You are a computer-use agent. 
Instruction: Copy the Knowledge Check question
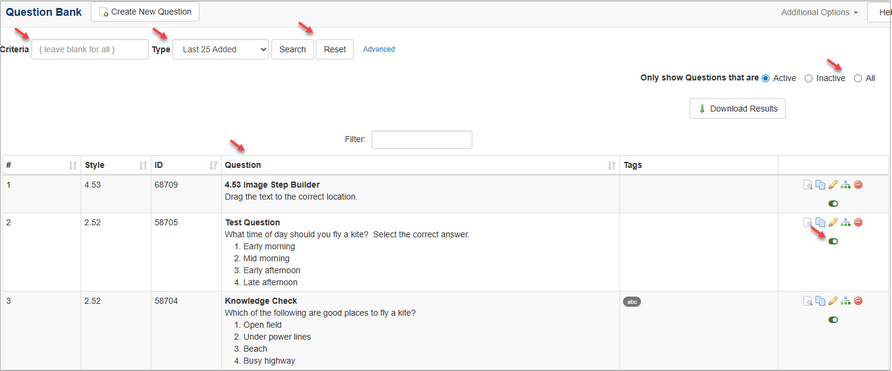[820, 301]
